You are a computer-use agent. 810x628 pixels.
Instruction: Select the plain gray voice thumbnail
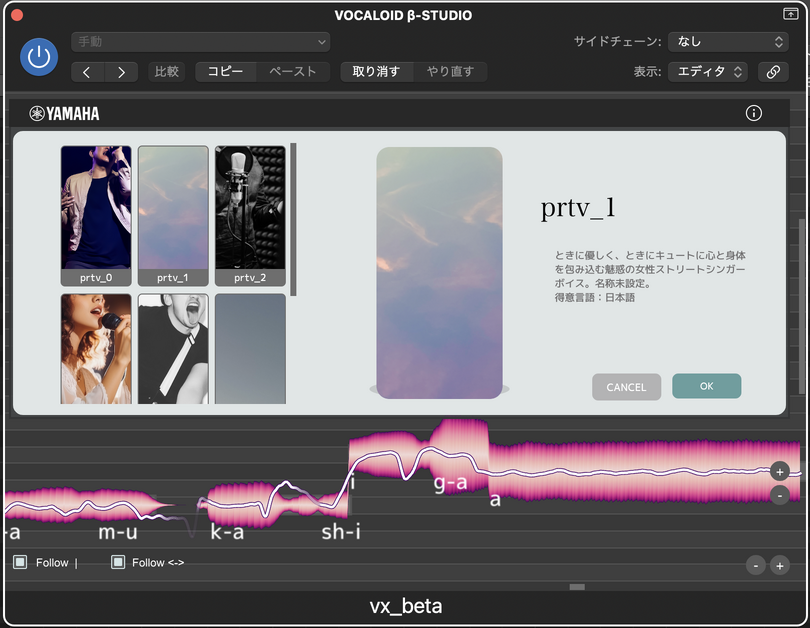pyautogui.click(x=250, y=349)
